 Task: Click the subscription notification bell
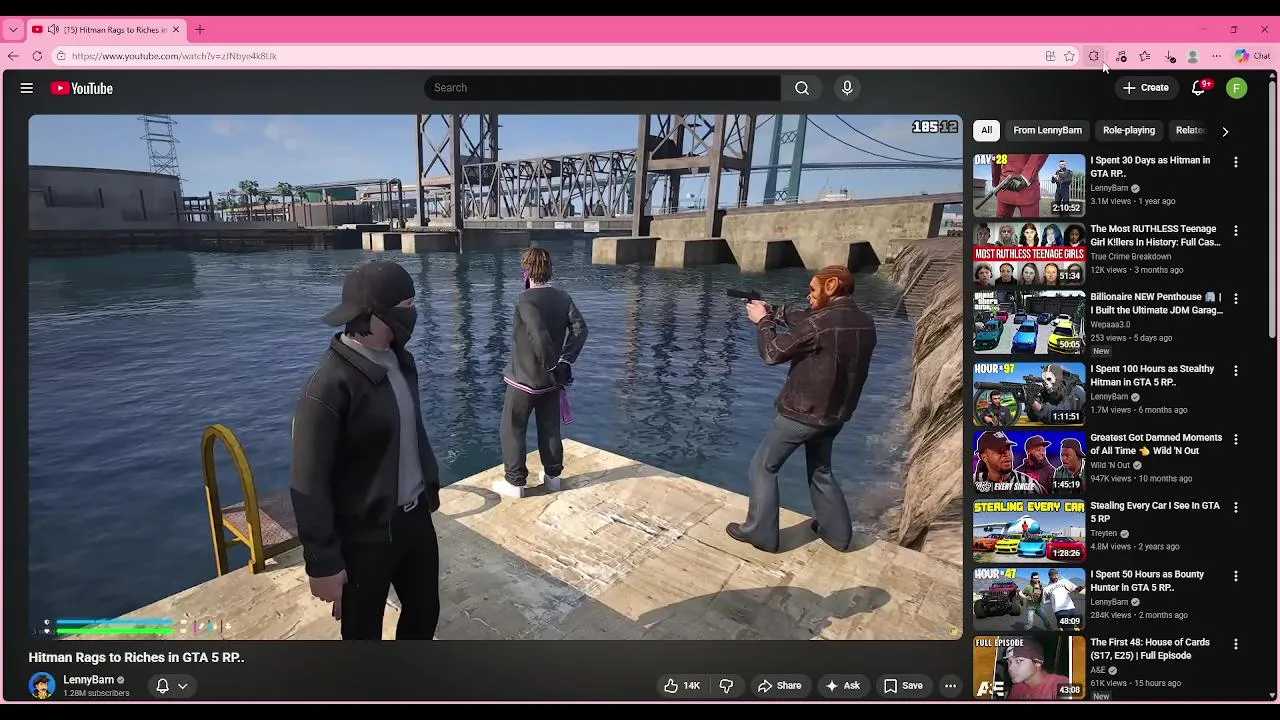pyautogui.click(x=162, y=686)
